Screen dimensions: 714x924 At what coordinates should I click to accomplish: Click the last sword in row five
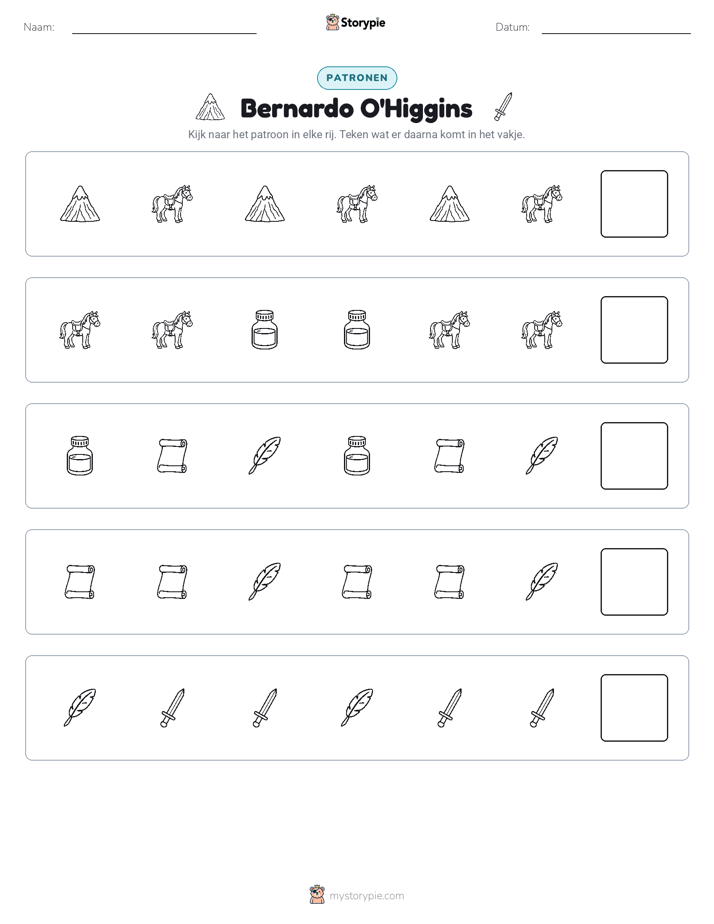[541, 708]
